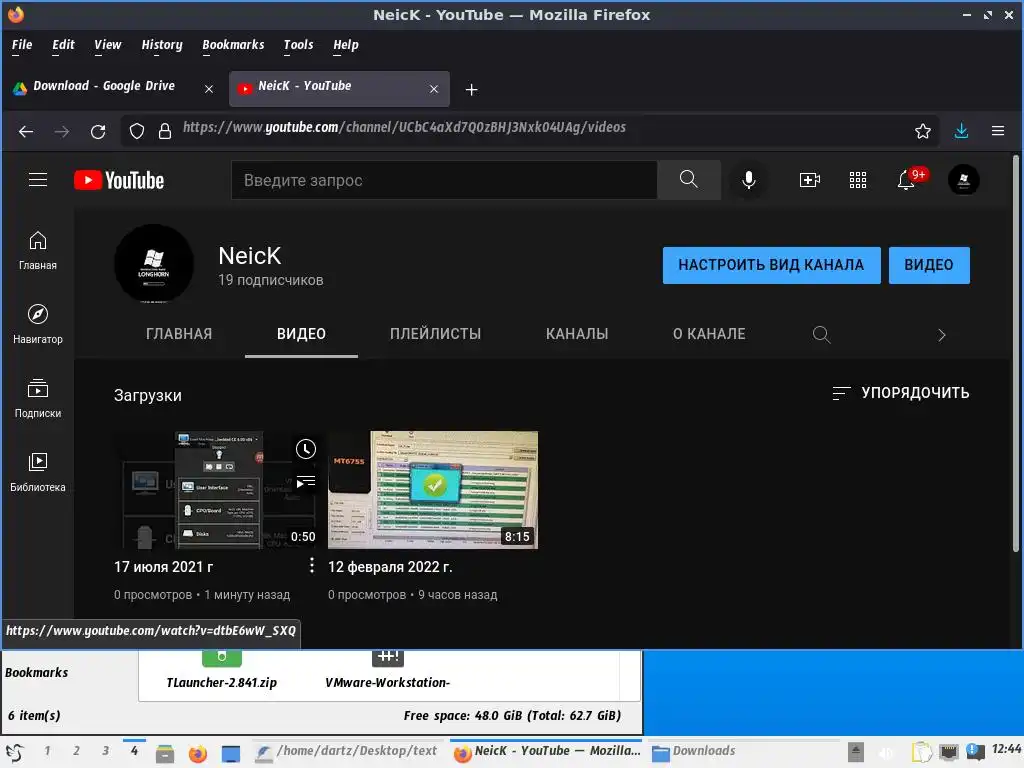Open the account avatar menu
This screenshot has width=1024, height=768.
[963, 180]
